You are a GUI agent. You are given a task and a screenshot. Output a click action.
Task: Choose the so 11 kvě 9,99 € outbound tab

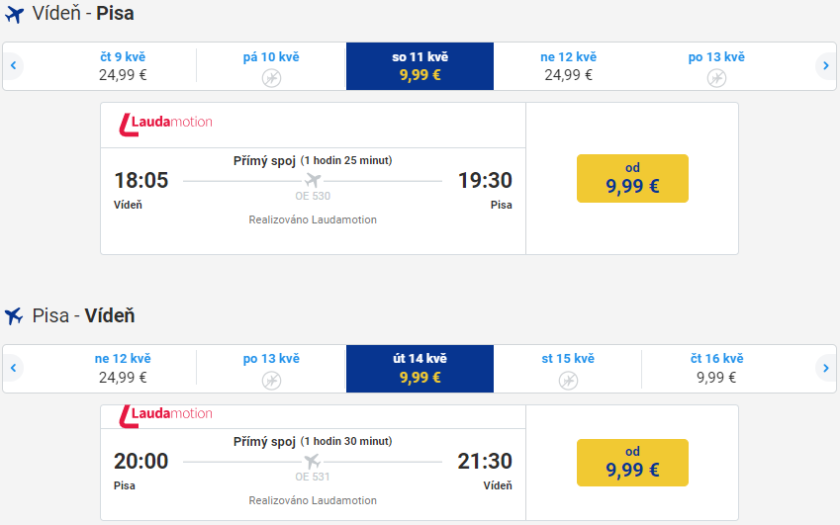420,66
